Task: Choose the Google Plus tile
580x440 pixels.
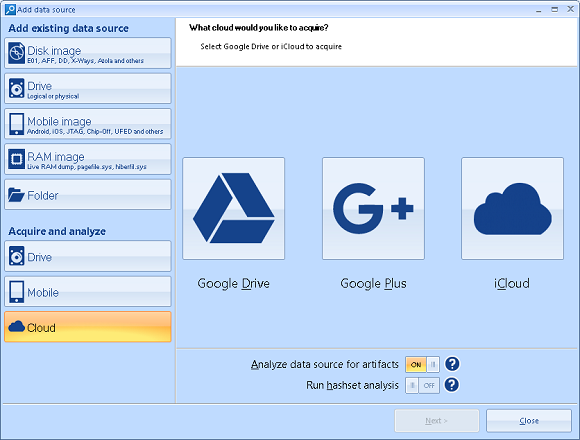Action: [x=373, y=209]
